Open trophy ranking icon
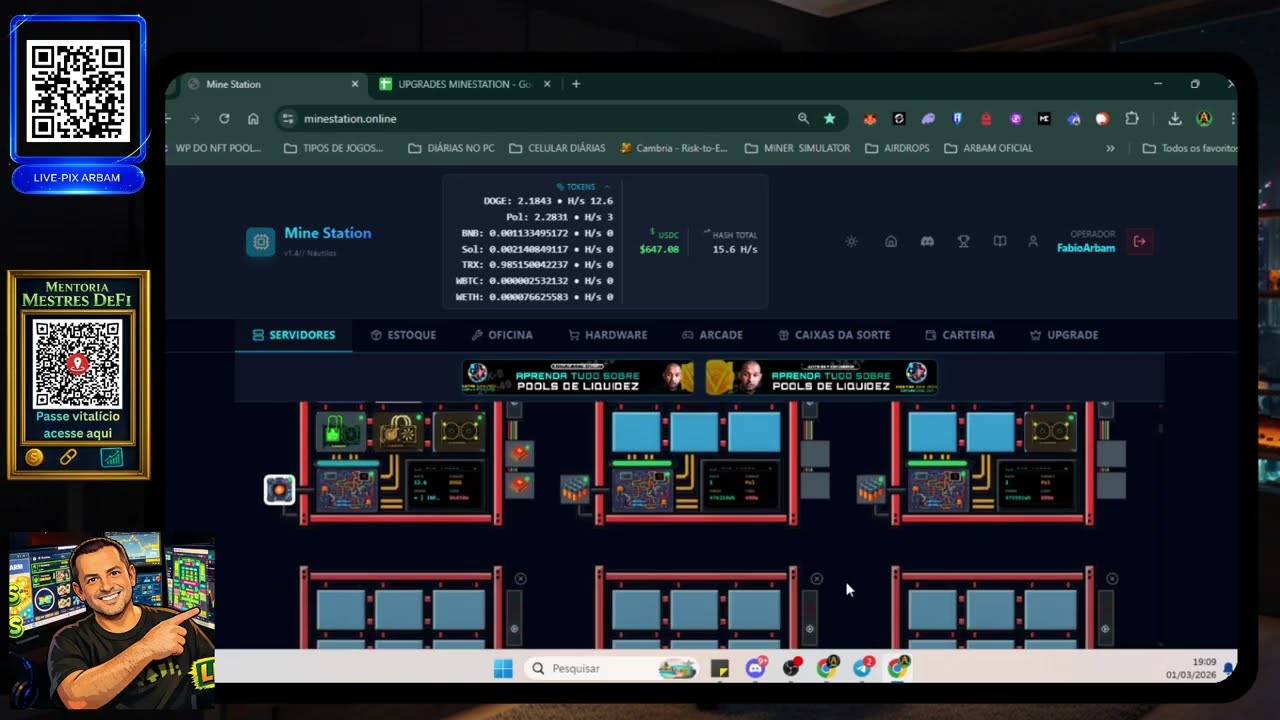 [963, 241]
